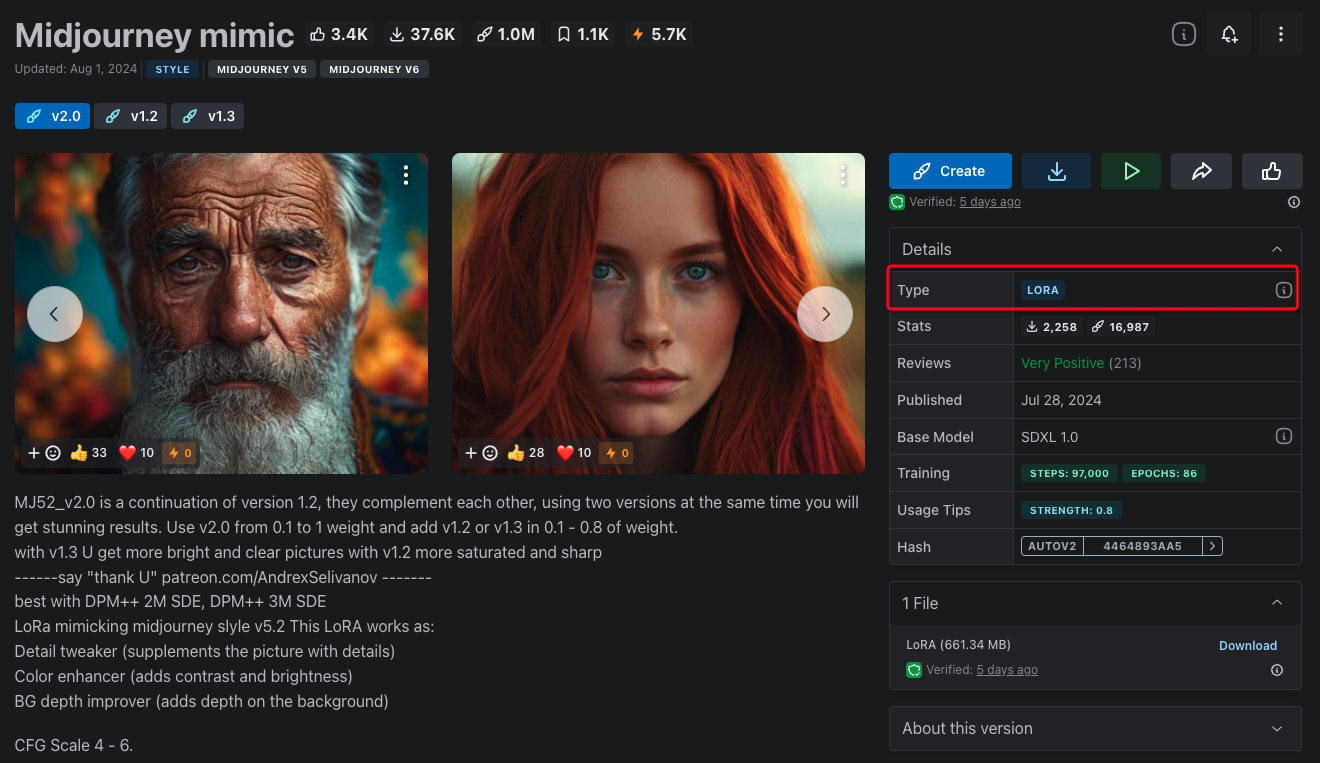
Task: Open the three-dot page options menu
Action: pyautogui.click(x=1281, y=35)
